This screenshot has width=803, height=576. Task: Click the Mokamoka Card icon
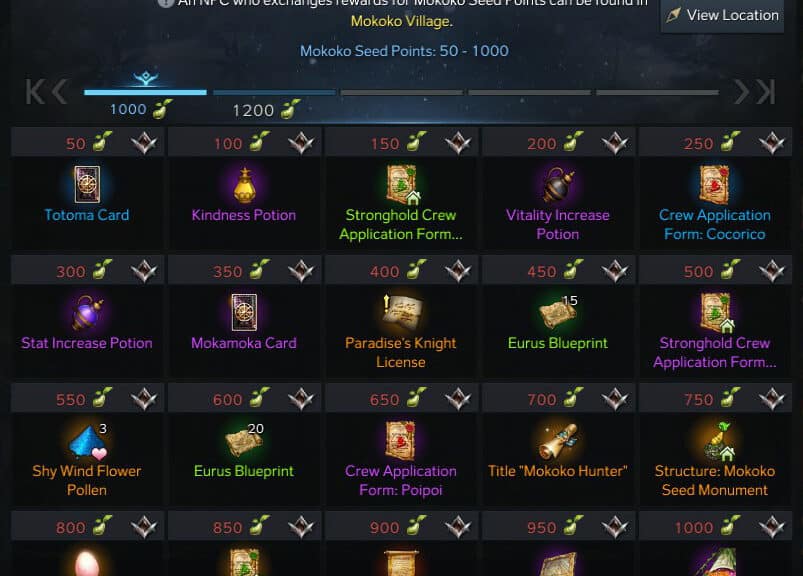244,312
